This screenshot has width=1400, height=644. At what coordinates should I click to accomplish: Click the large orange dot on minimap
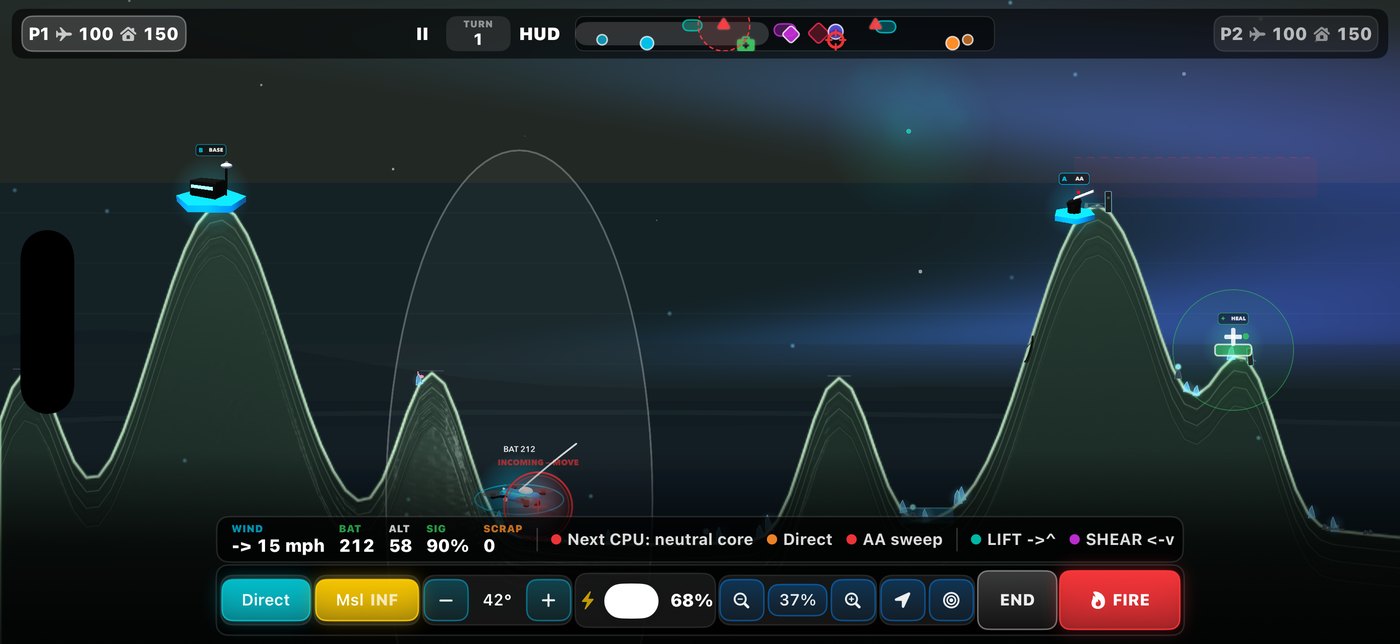[952, 43]
